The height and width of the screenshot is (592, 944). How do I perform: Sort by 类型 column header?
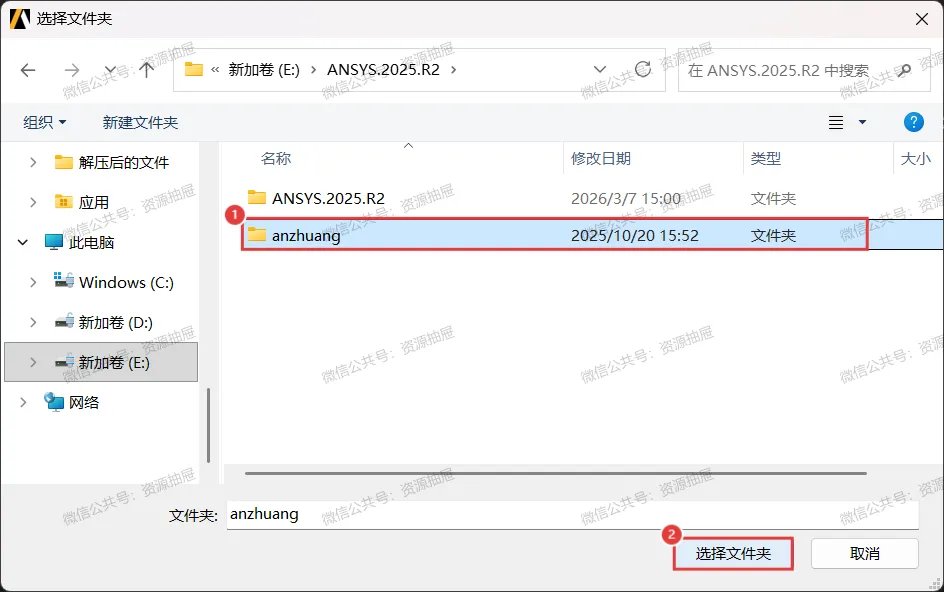[x=765, y=158]
